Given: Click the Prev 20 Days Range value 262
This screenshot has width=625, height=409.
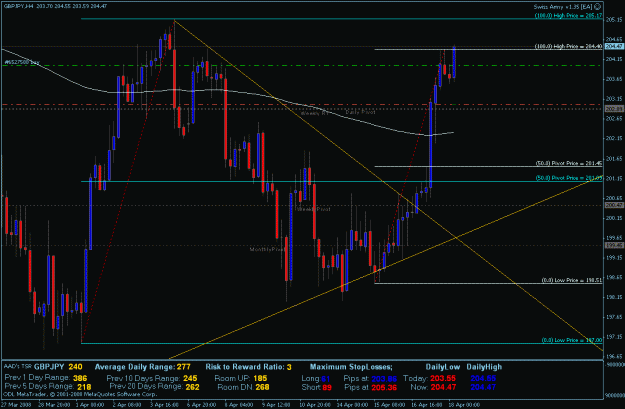Looking at the screenshot, I should tap(192, 387).
